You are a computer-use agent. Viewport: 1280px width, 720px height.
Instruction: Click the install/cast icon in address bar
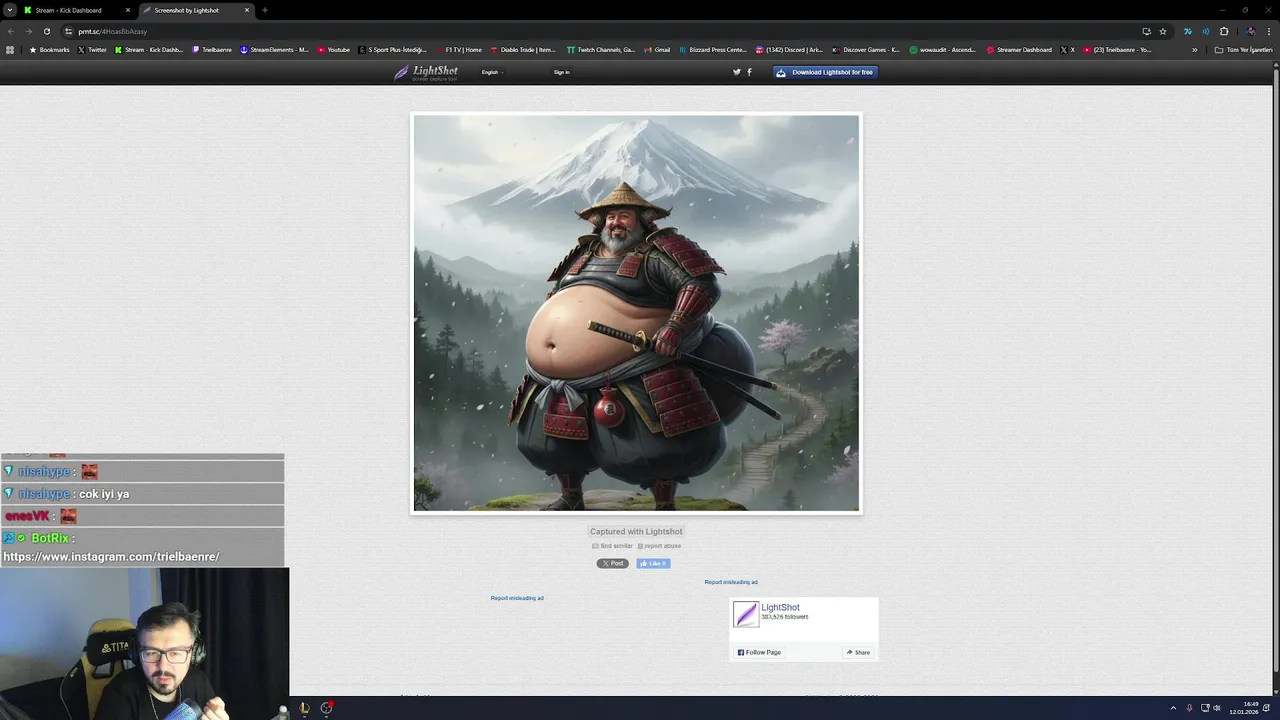click(1146, 31)
